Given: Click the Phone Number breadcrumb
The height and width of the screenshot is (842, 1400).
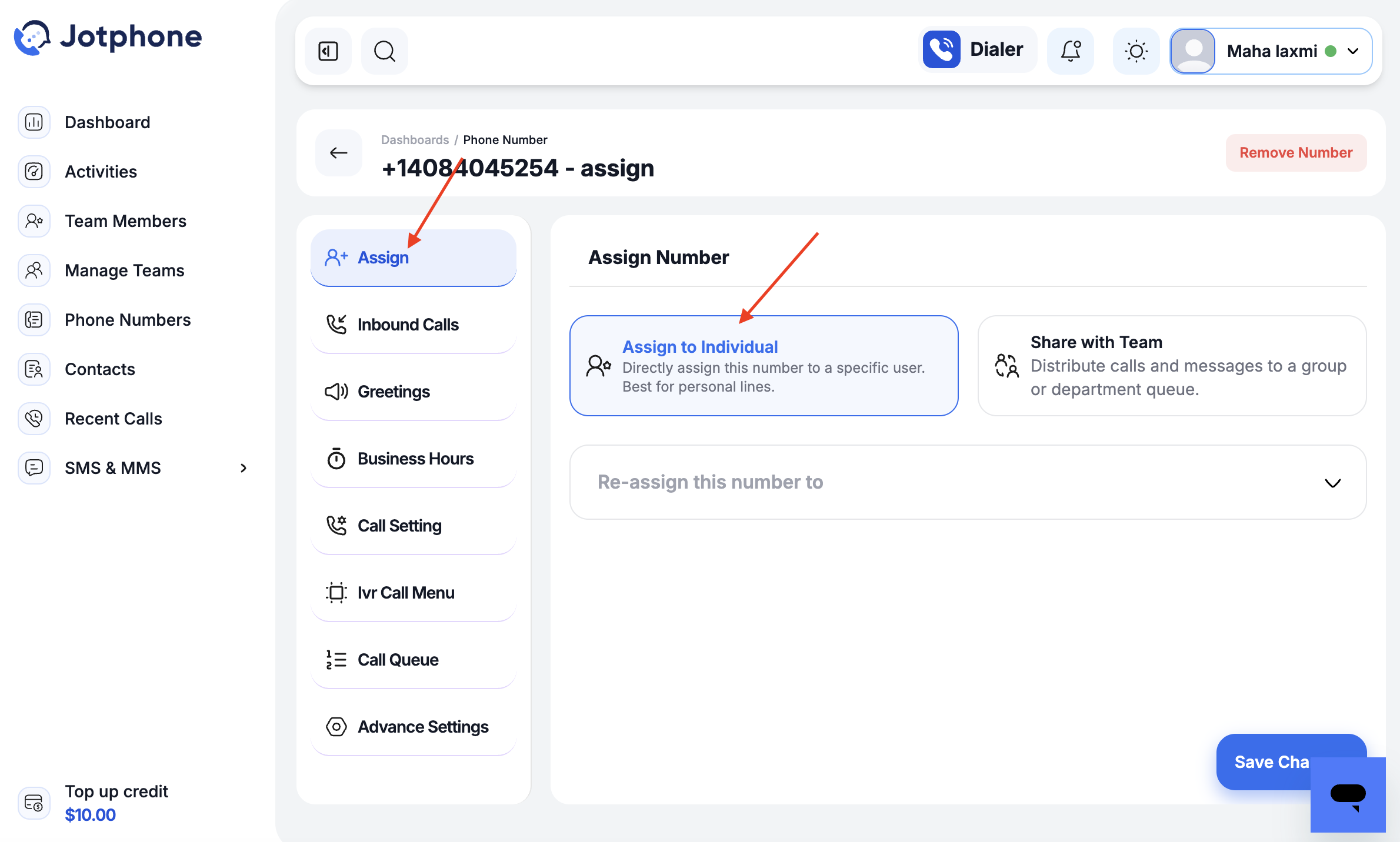Looking at the screenshot, I should click(505, 140).
